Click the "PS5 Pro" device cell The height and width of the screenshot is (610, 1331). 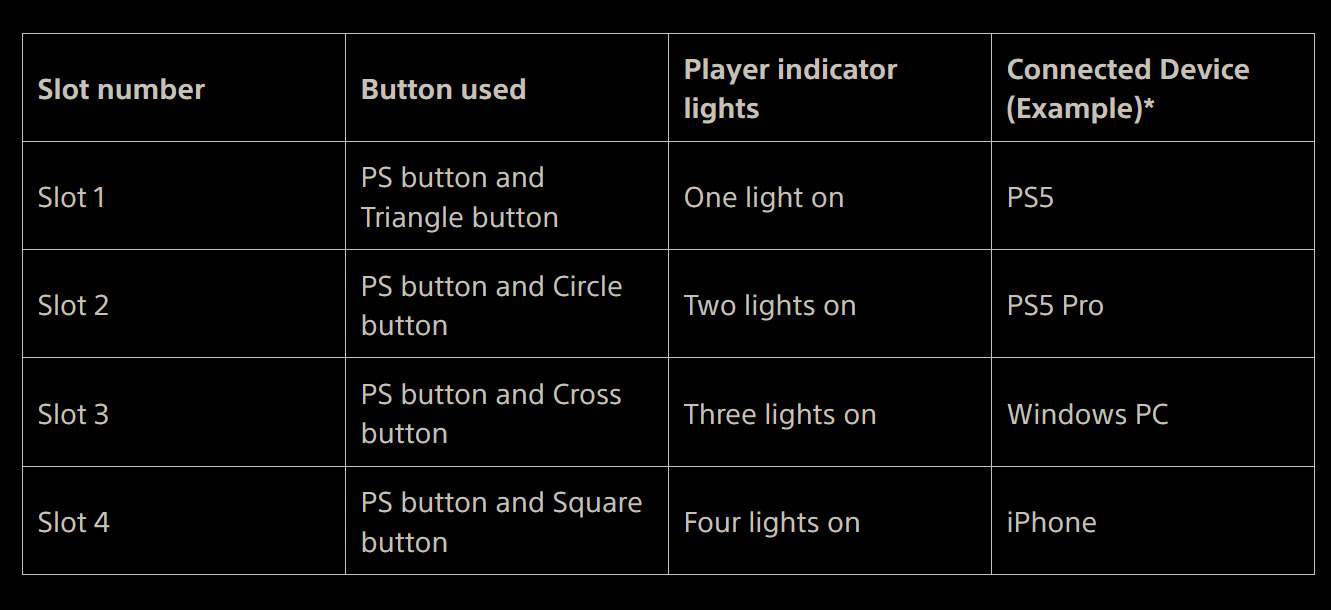1055,305
